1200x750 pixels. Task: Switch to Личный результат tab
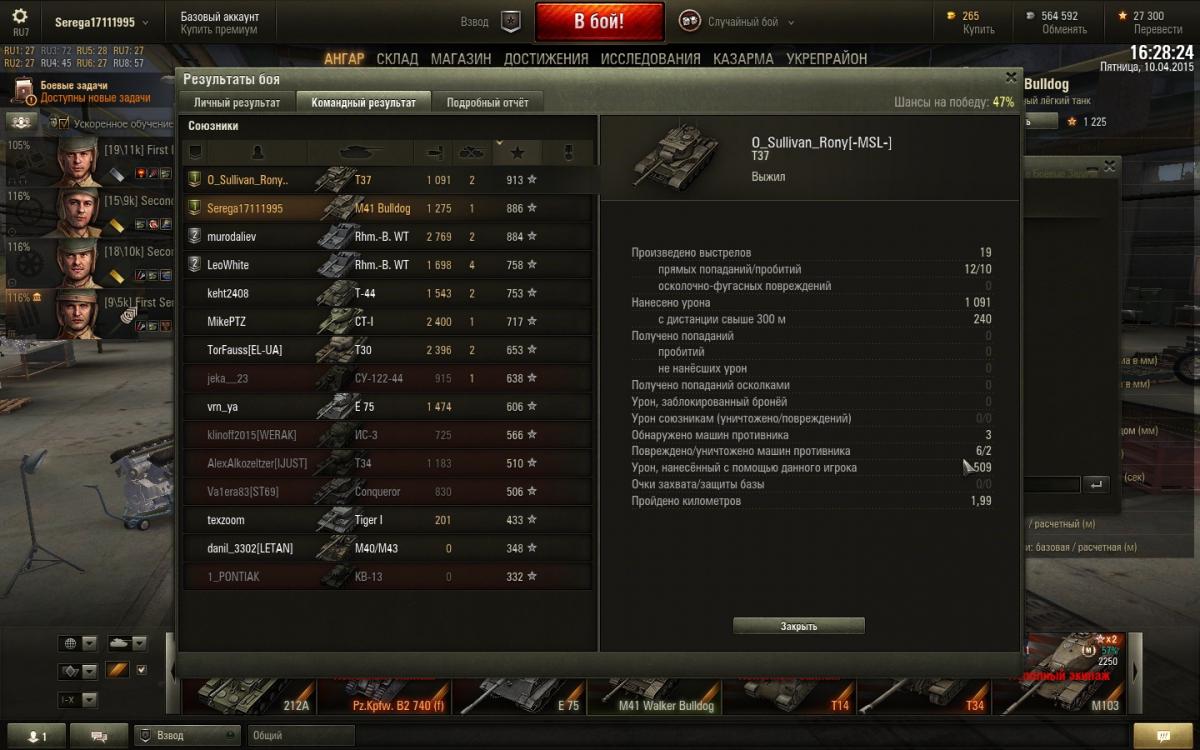(x=238, y=102)
